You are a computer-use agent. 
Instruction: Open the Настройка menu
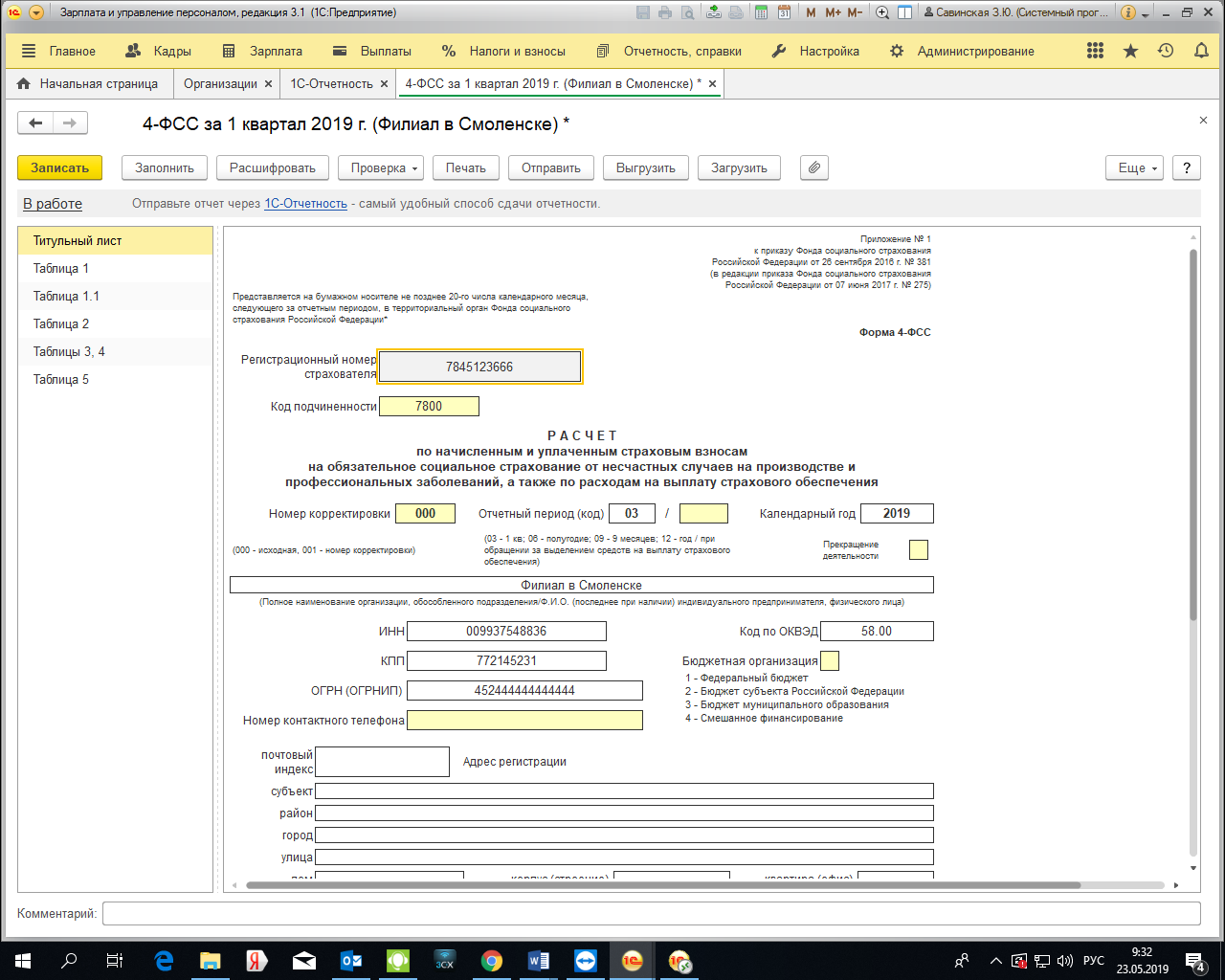tap(816, 51)
